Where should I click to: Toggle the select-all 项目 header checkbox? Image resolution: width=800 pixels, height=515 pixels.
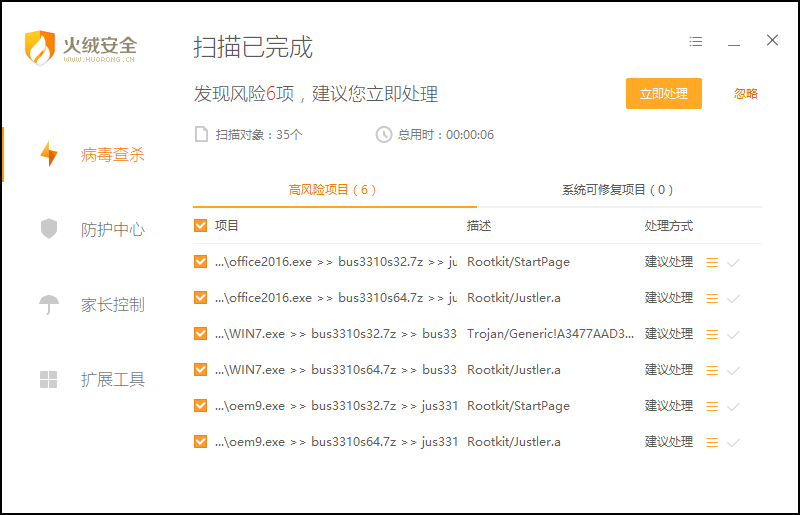point(201,226)
